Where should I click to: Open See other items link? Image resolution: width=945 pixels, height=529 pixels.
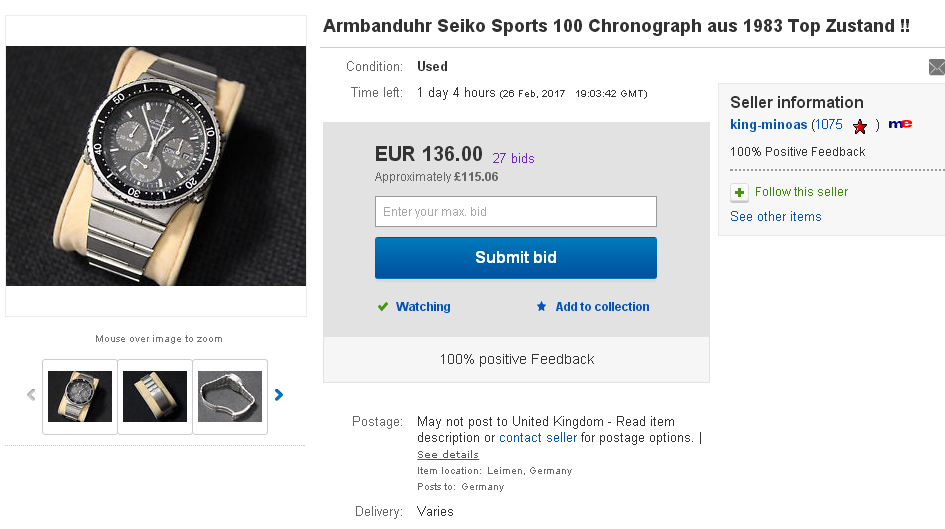(x=775, y=217)
